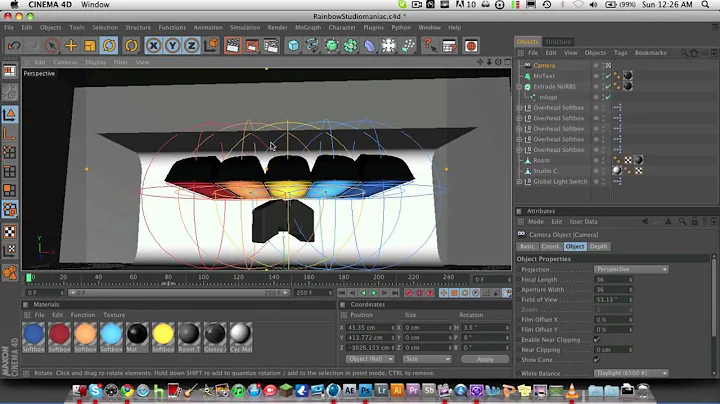This screenshot has width=720, height=404.
Task: Select the orange Softbox material
Action: point(85,337)
